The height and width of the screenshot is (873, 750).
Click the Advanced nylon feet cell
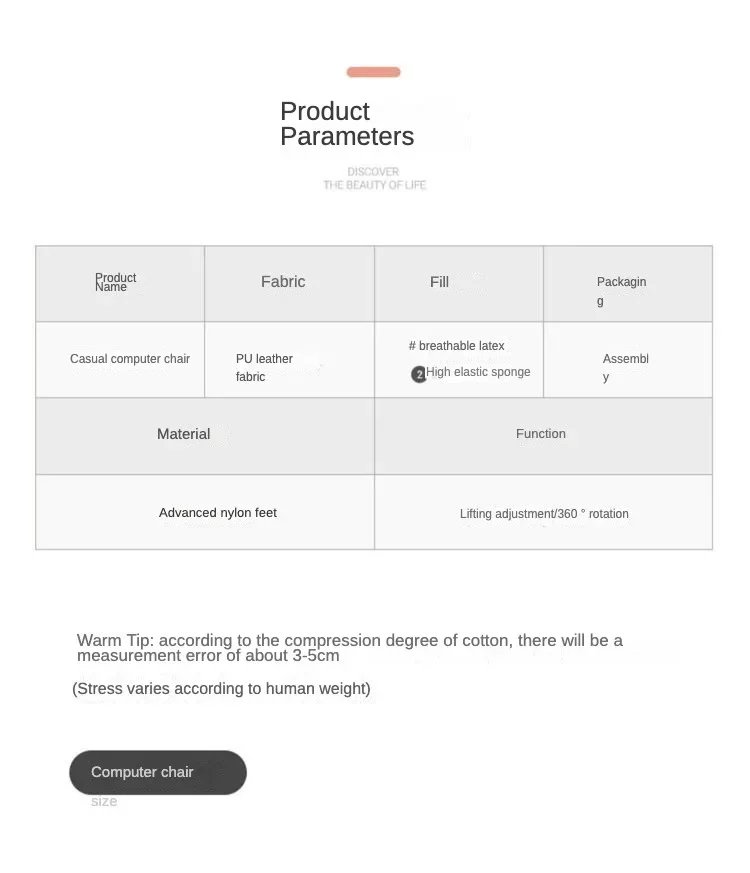point(218,513)
